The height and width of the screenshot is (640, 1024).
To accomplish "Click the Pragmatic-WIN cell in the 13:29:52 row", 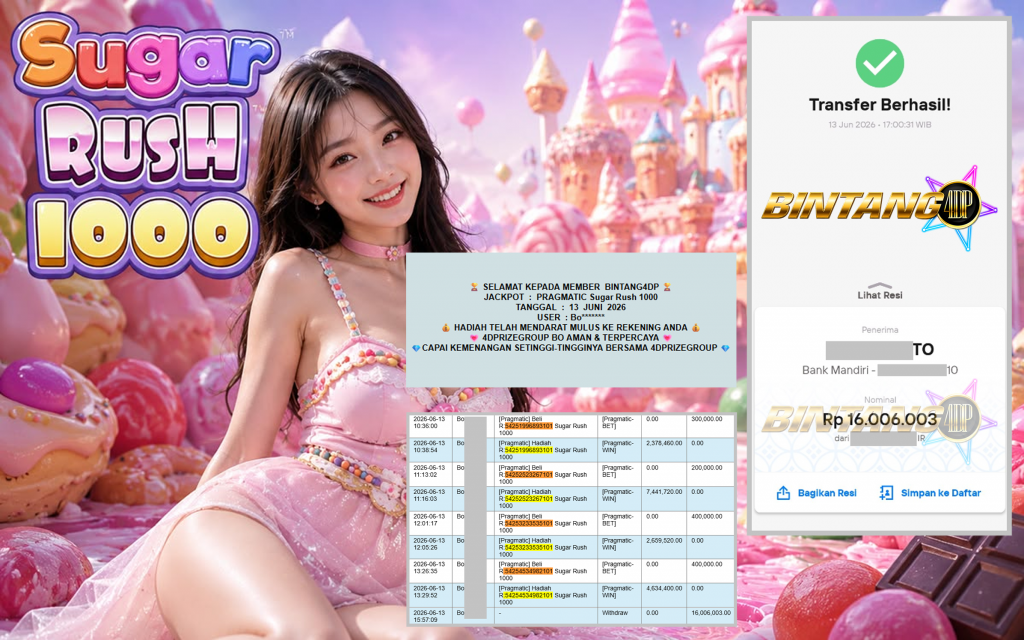I will pos(620,595).
